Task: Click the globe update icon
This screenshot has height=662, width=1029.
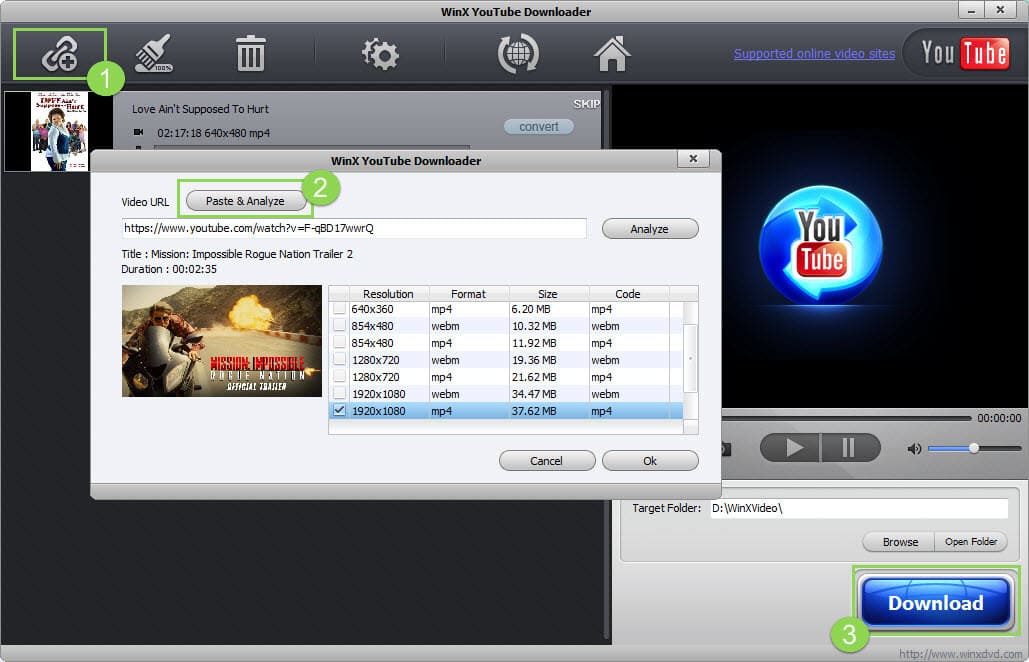Action: pos(518,54)
